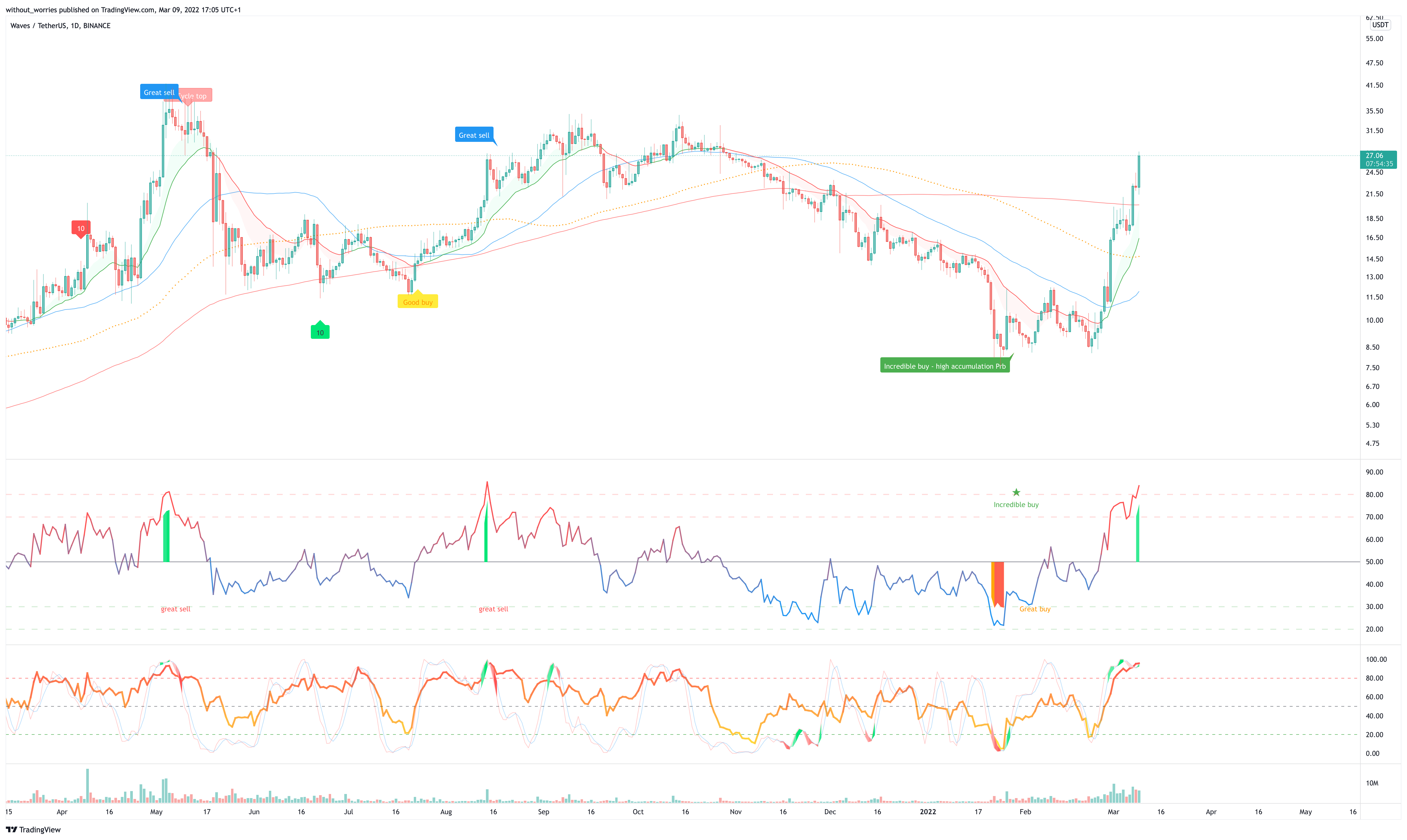The width and height of the screenshot is (1407, 840).
Task: Click the red great sell text under May
Action: click(176, 609)
